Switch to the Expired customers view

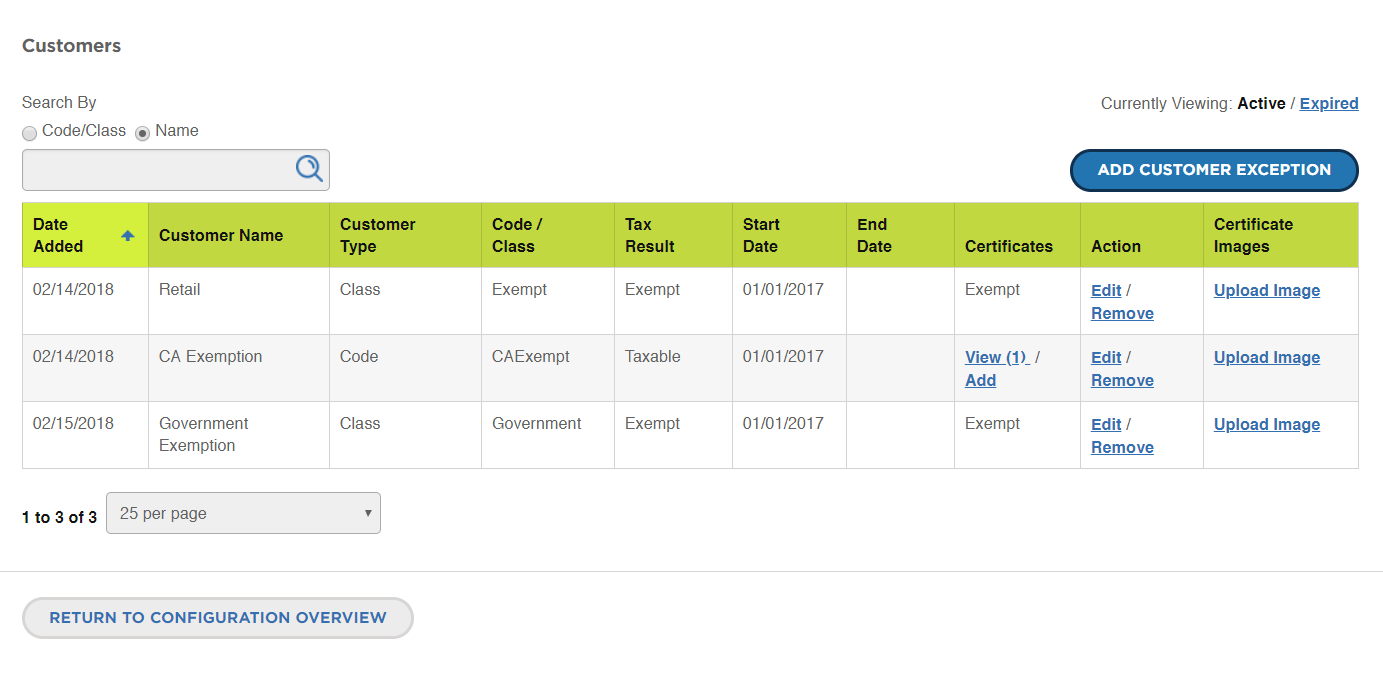pyautogui.click(x=1329, y=103)
